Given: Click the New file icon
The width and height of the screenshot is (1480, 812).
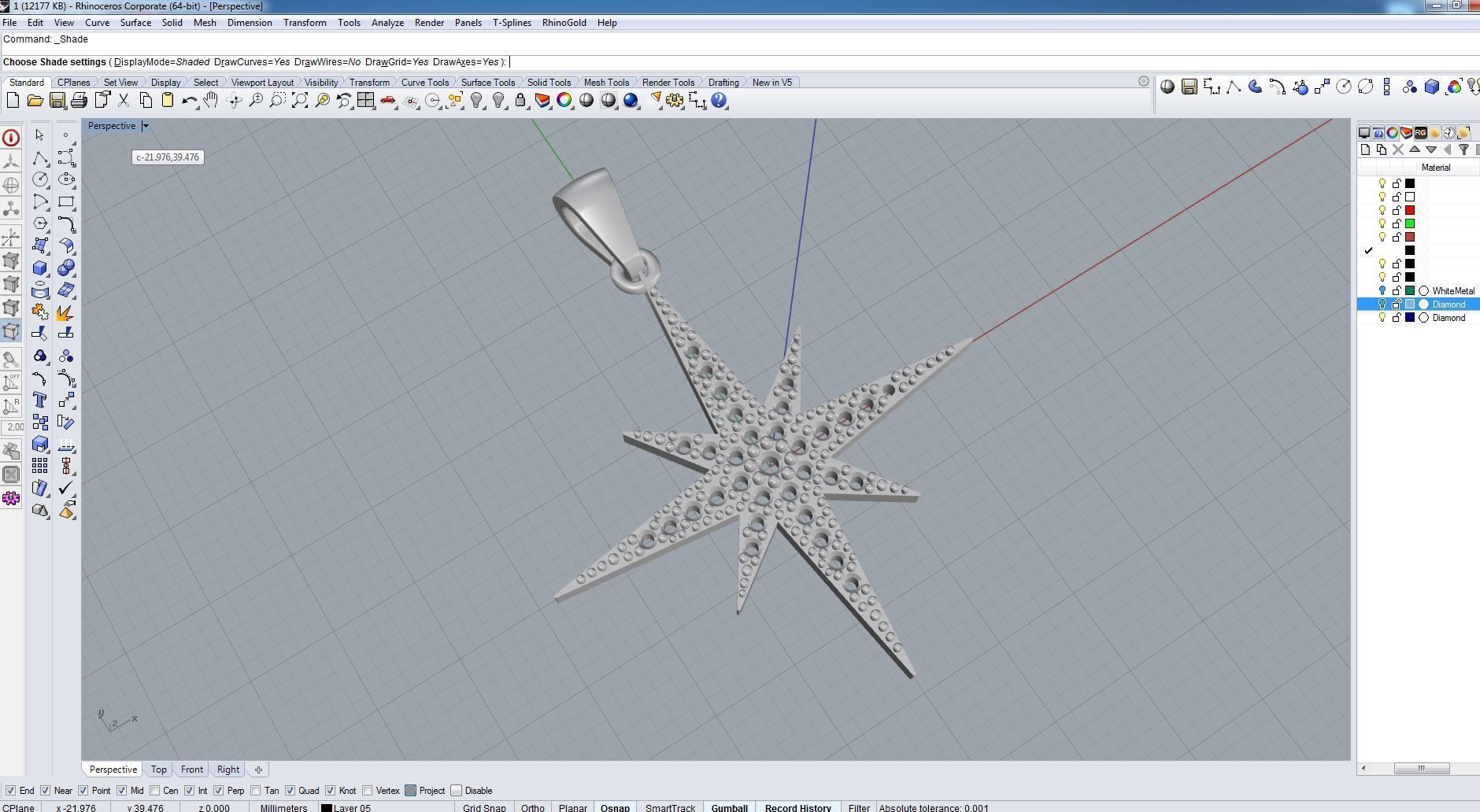Looking at the screenshot, I should tap(13, 100).
